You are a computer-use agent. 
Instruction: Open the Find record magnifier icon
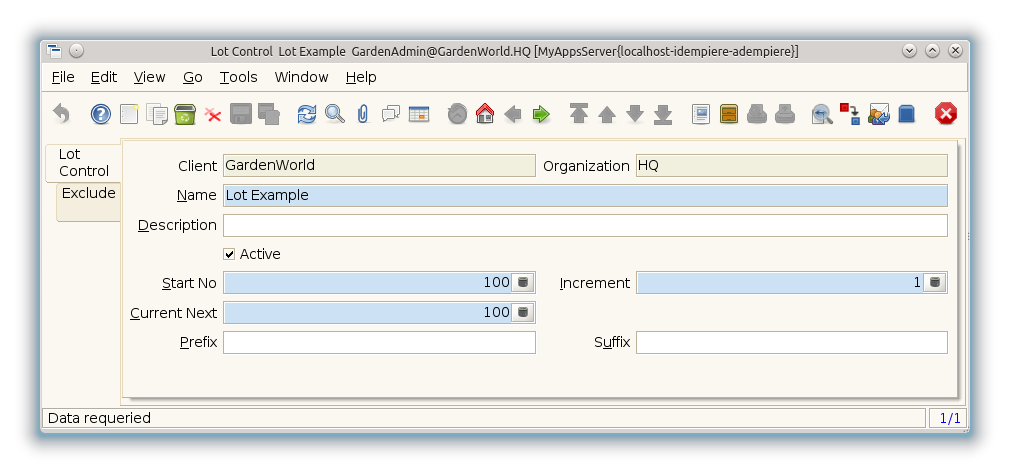coord(335,114)
